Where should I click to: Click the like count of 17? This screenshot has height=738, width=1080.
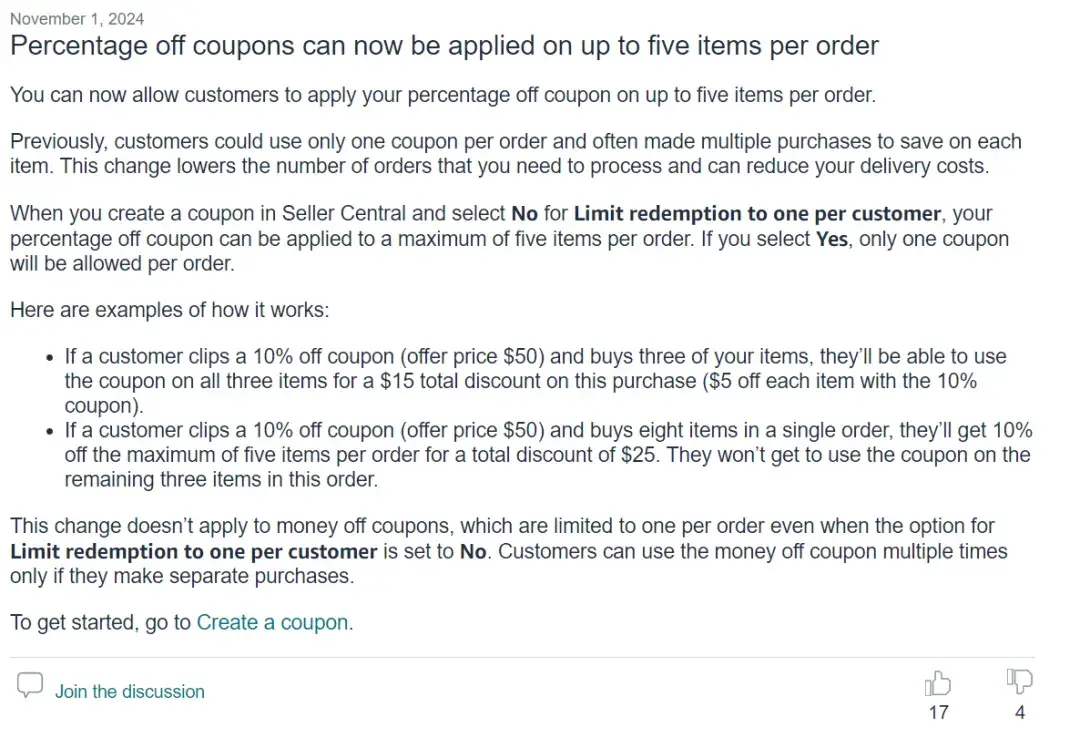[x=938, y=713]
